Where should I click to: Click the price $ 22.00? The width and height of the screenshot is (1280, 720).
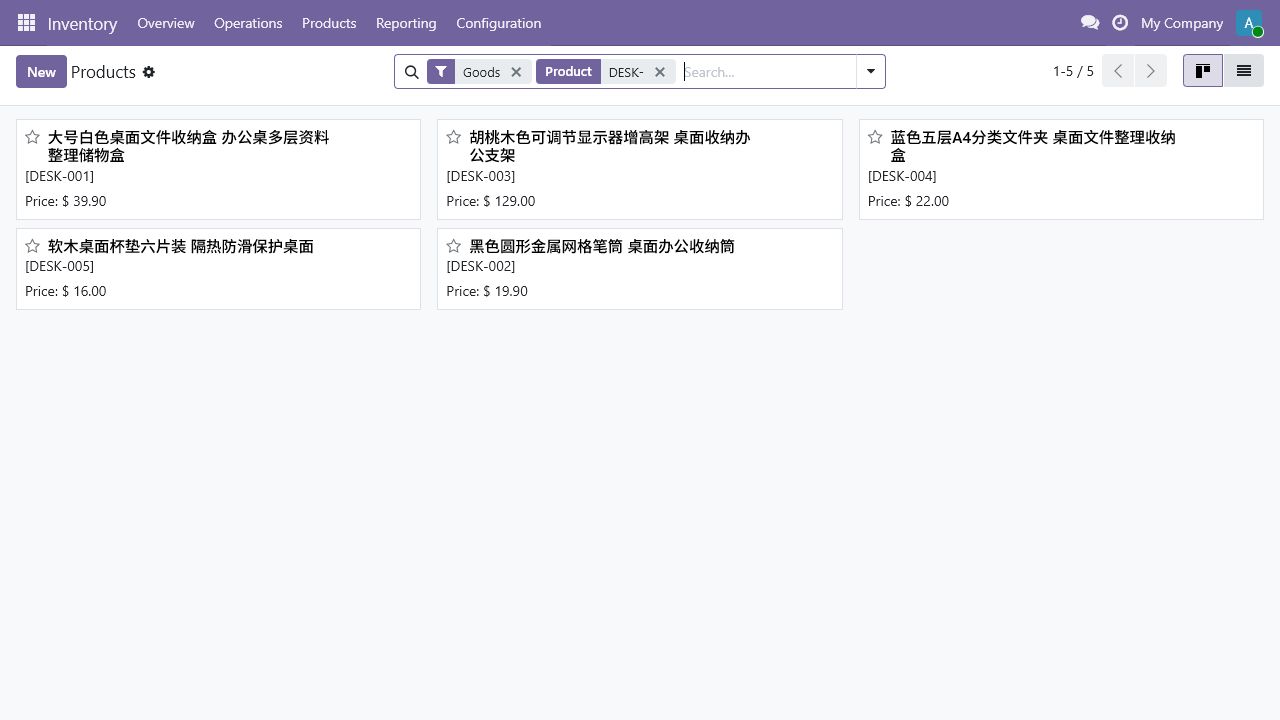coord(927,201)
